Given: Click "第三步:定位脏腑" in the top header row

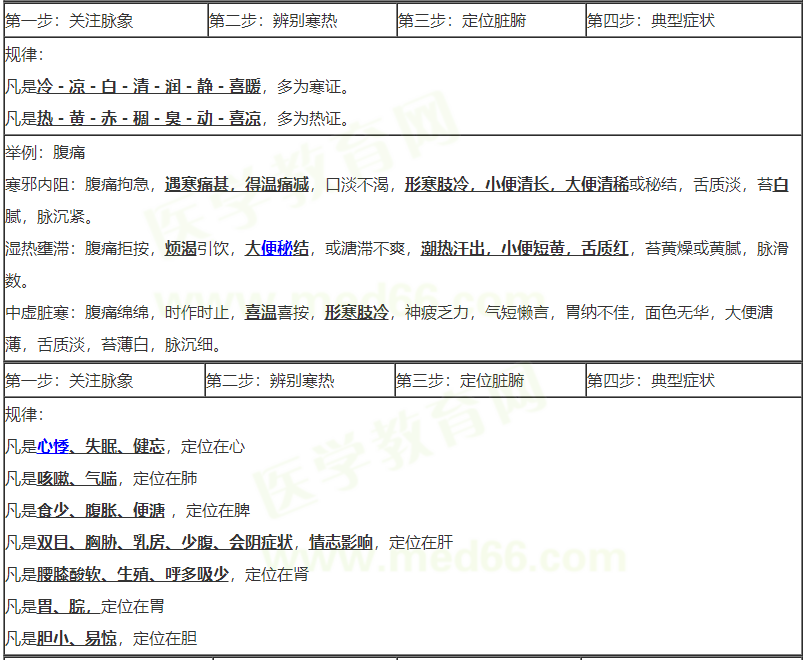Looking at the screenshot, I should coord(462,20).
